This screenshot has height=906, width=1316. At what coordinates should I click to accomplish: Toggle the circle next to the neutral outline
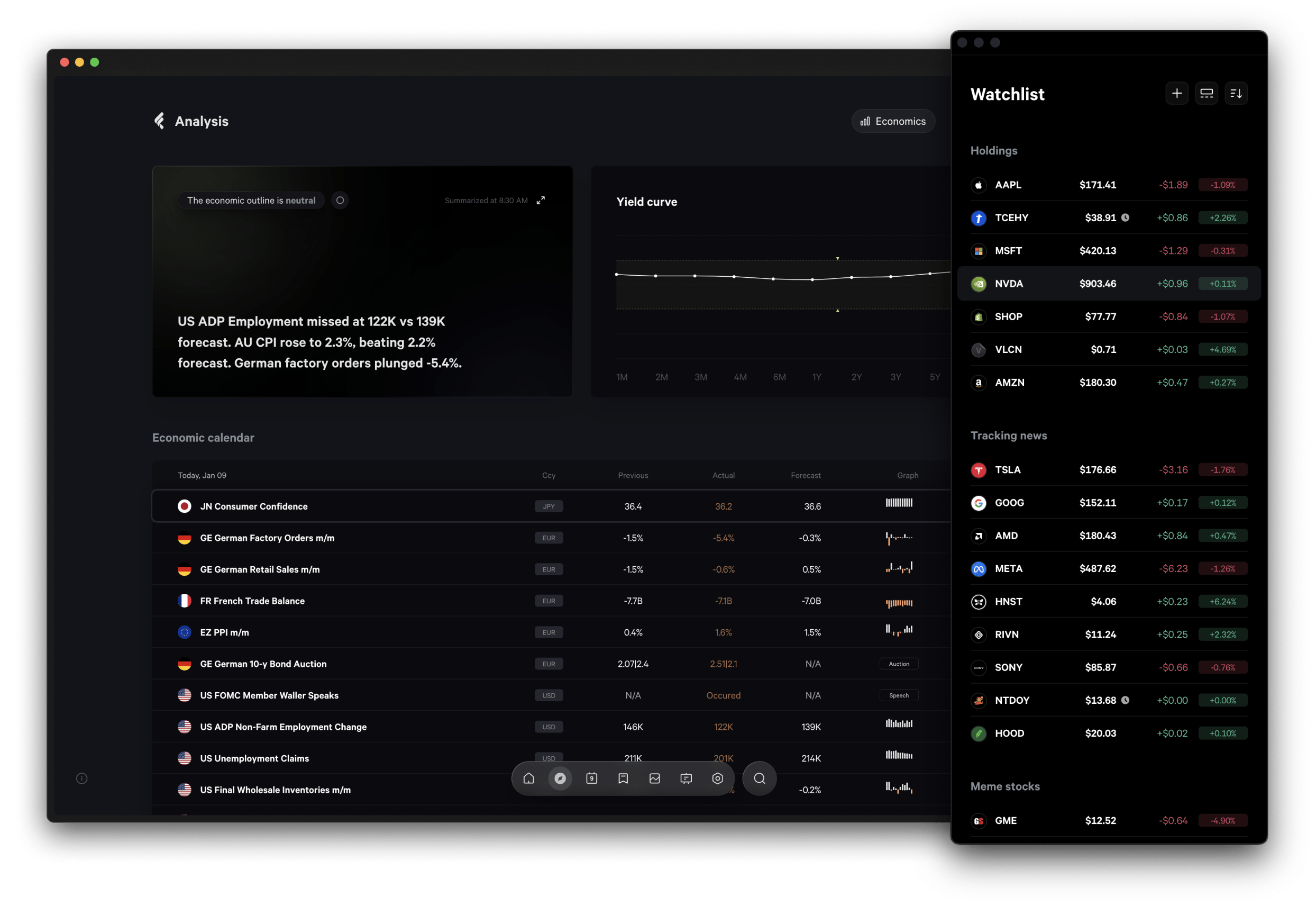(340, 201)
